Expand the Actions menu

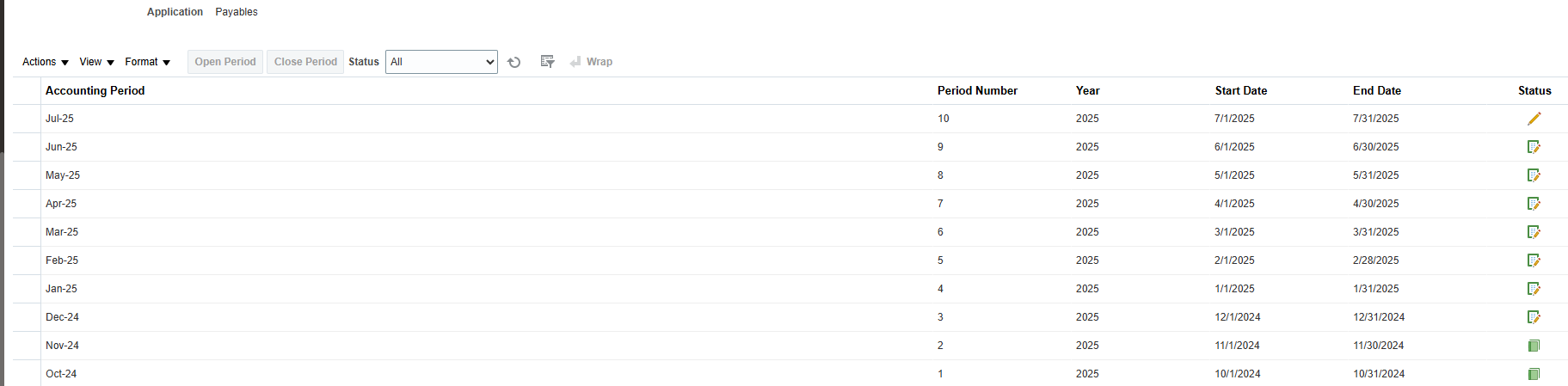coord(46,62)
